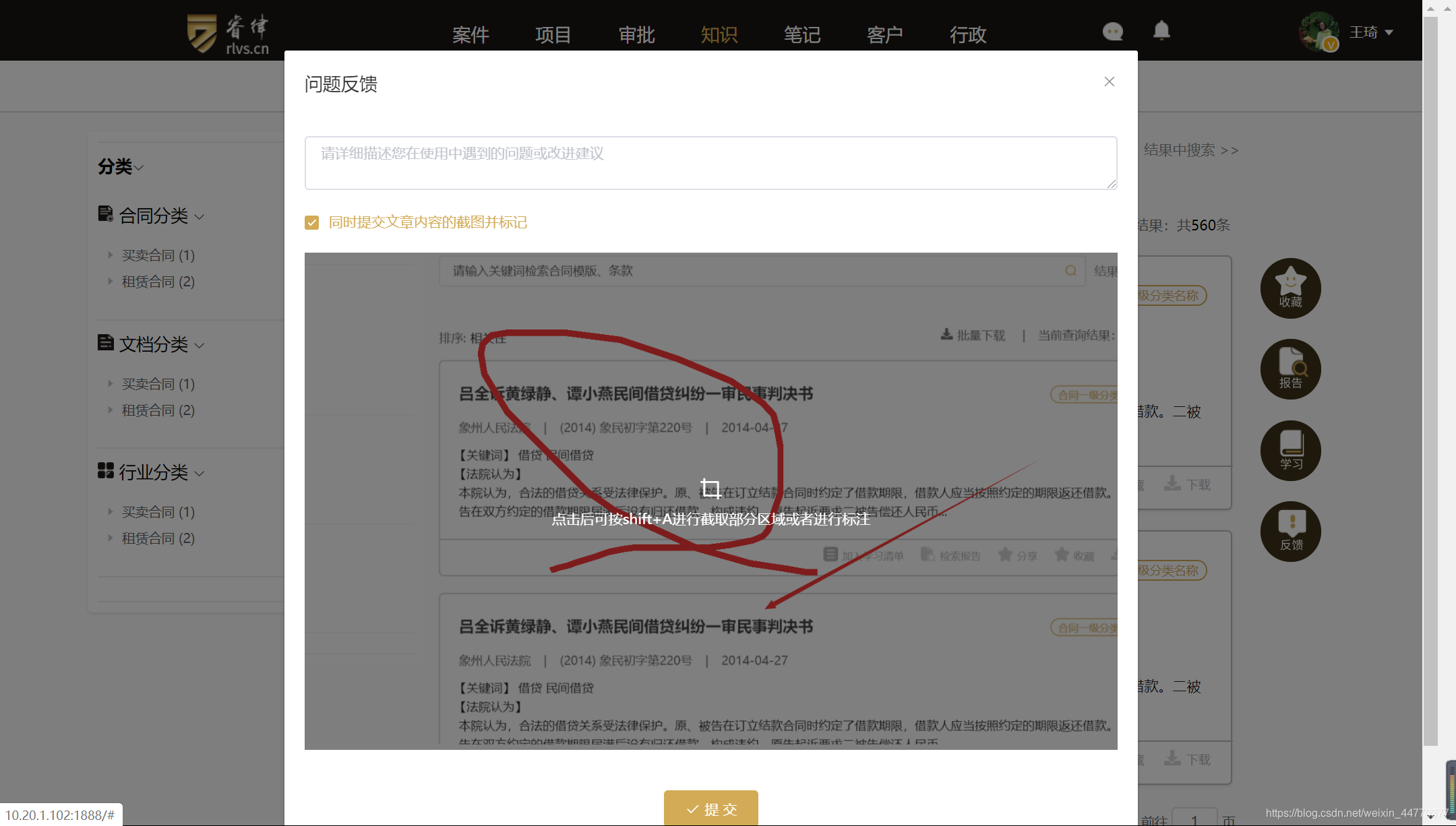Uncheck 同时提交文章内容的截图并标记 checkbox
Viewport: 1456px width, 826px height.
311,223
